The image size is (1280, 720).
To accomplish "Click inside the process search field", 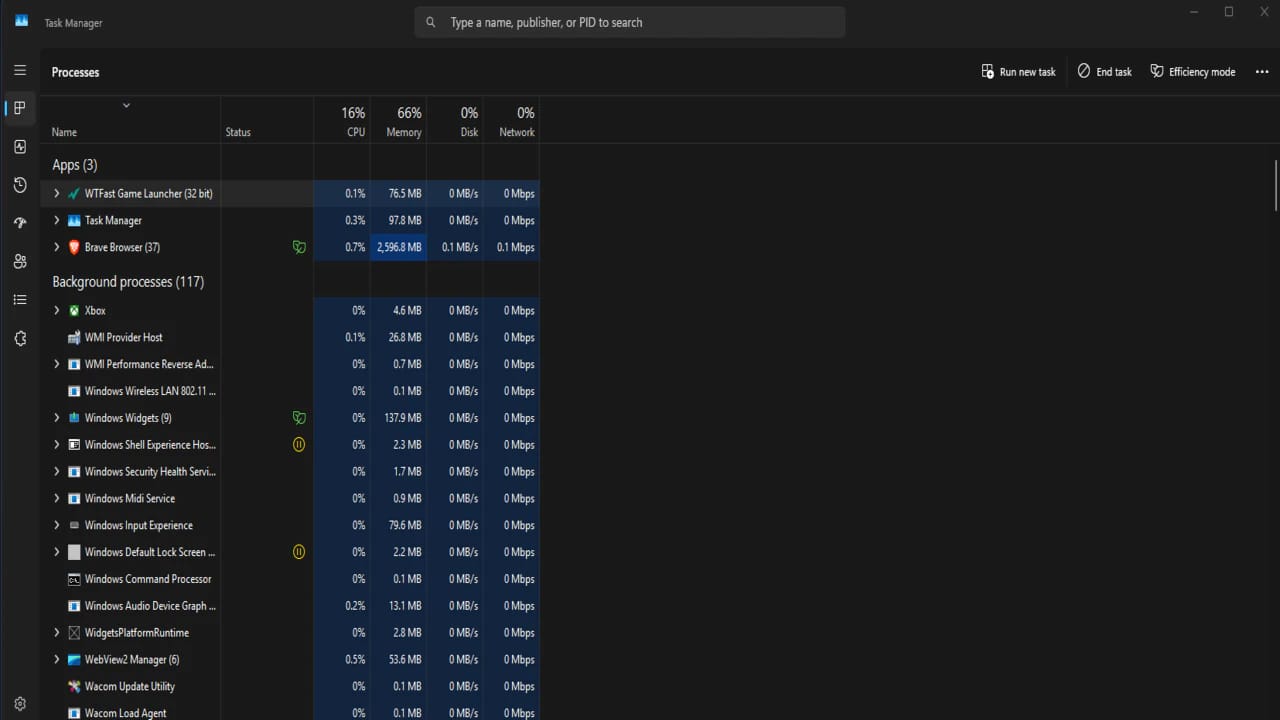I will [x=630, y=21].
